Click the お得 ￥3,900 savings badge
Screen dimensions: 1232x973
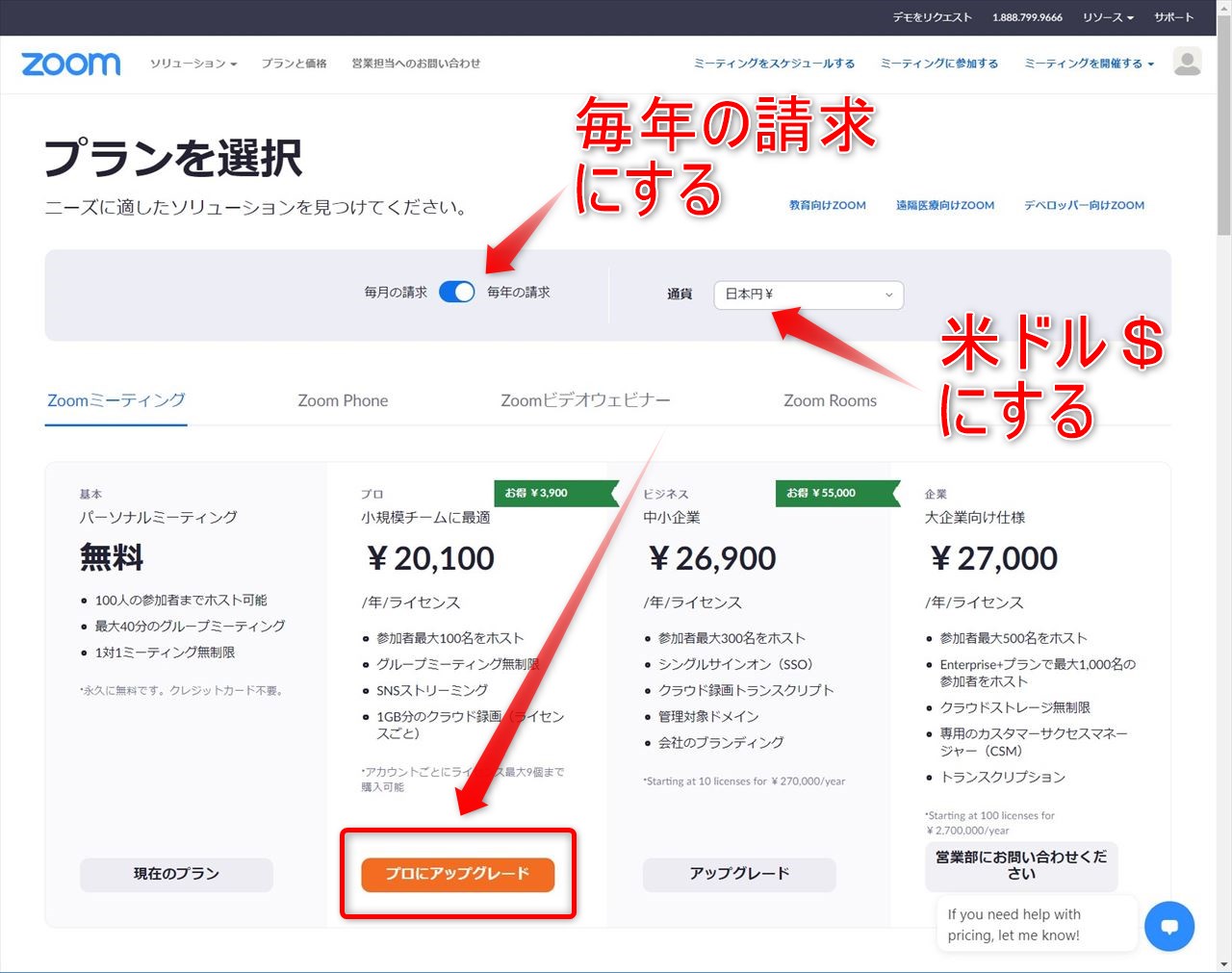556,493
